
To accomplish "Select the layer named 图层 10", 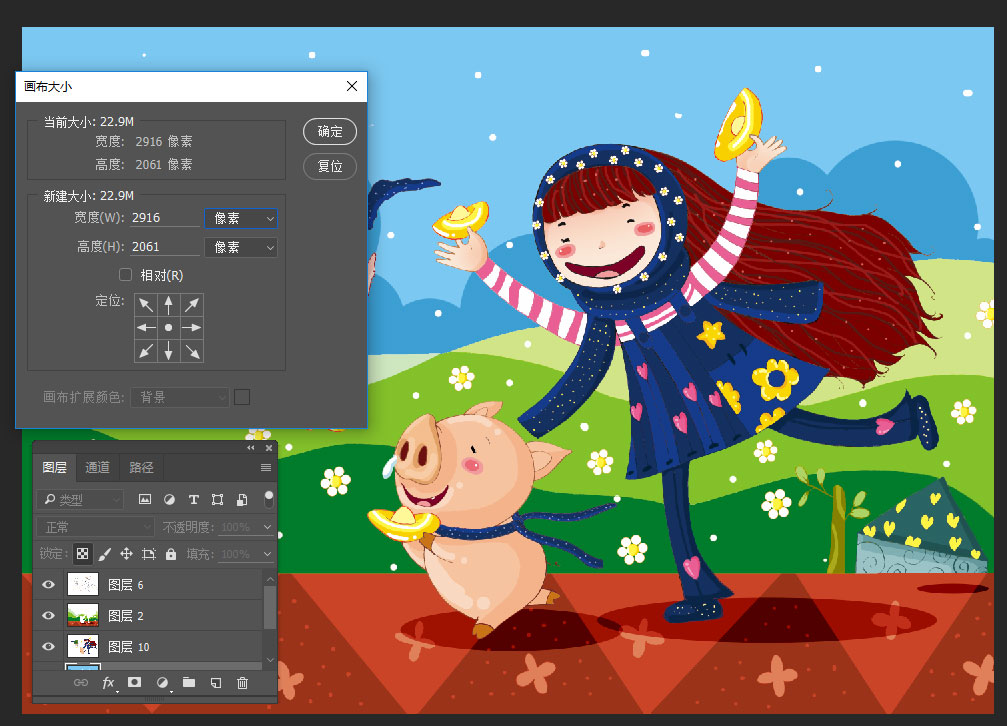I will click(128, 646).
